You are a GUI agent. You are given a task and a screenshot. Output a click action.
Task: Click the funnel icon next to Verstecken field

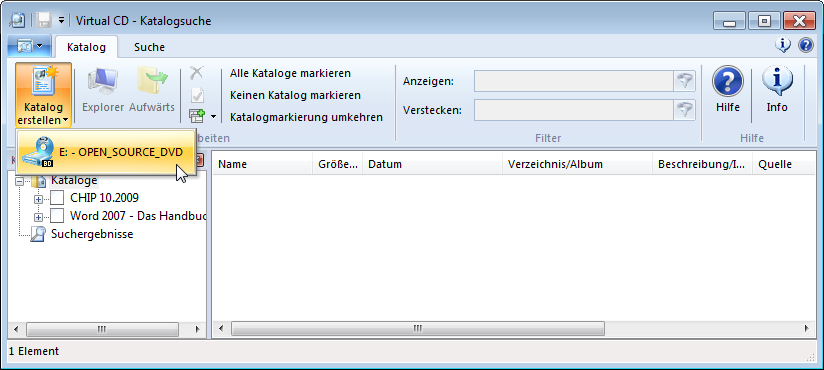click(x=685, y=110)
